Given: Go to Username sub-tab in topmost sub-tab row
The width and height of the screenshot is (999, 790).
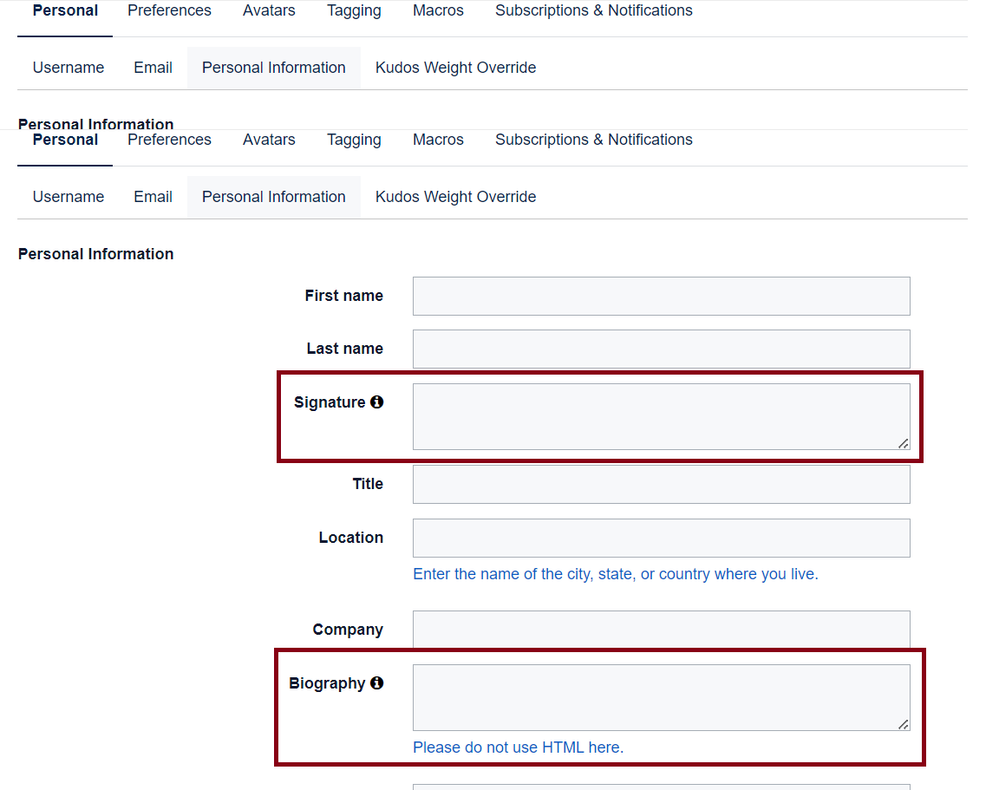Looking at the screenshot, I should coord(68,68).
